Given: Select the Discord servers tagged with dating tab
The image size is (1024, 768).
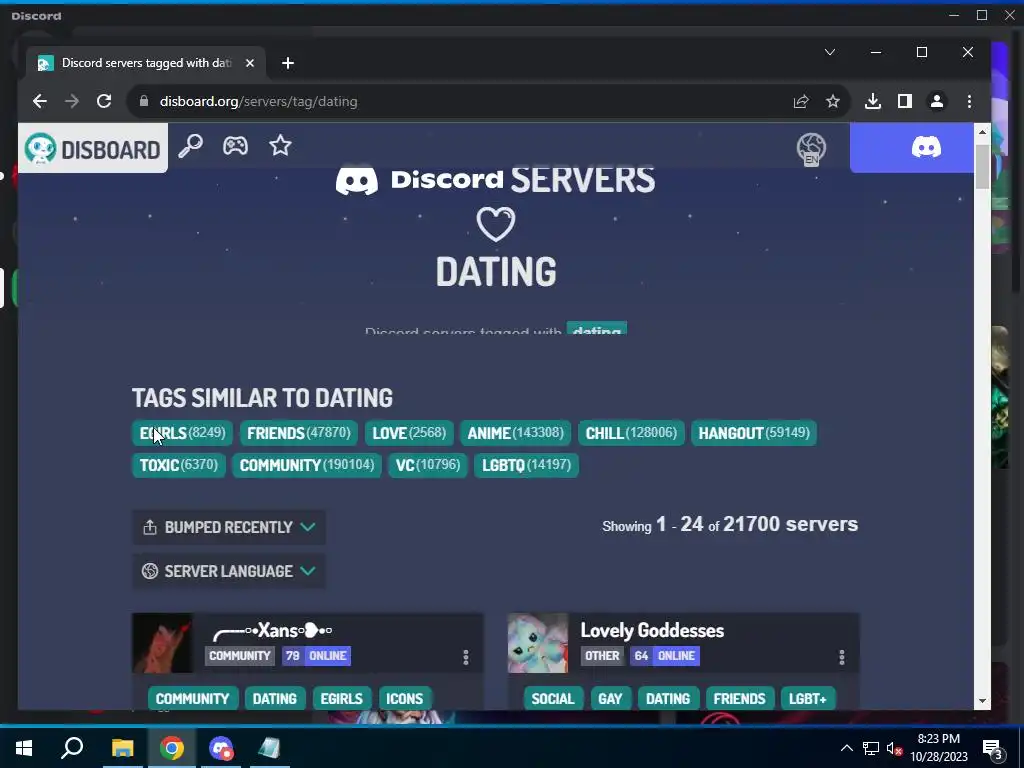Looking at the screenshot, I should click(146, 63).
